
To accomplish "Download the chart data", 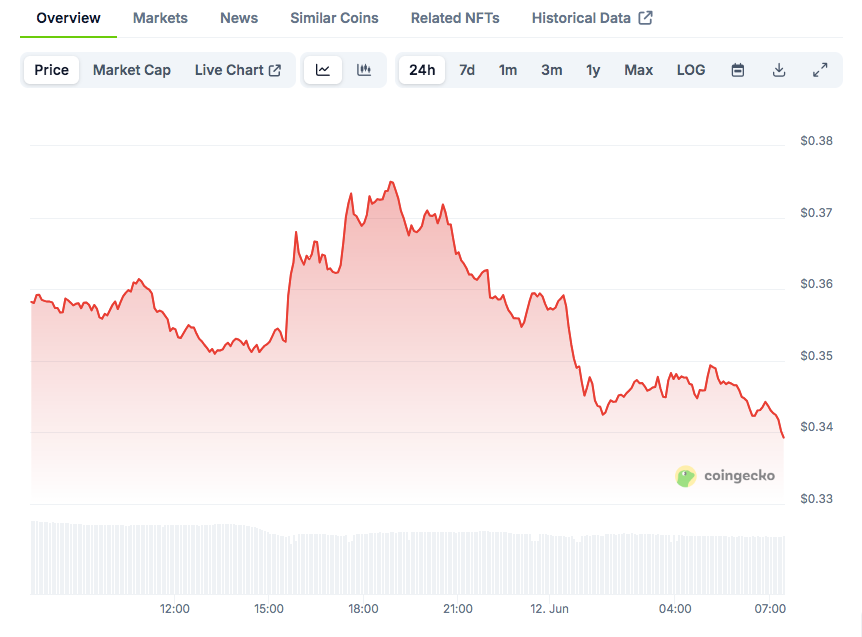I will pyautogui.click(x=779, y=70).
